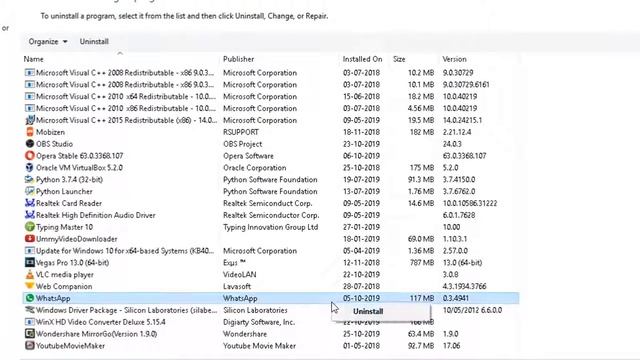Click the WinX HD Video Converter Deluxe icon
The height and width of the screenshot is (360, 640).
coord(29,322)
